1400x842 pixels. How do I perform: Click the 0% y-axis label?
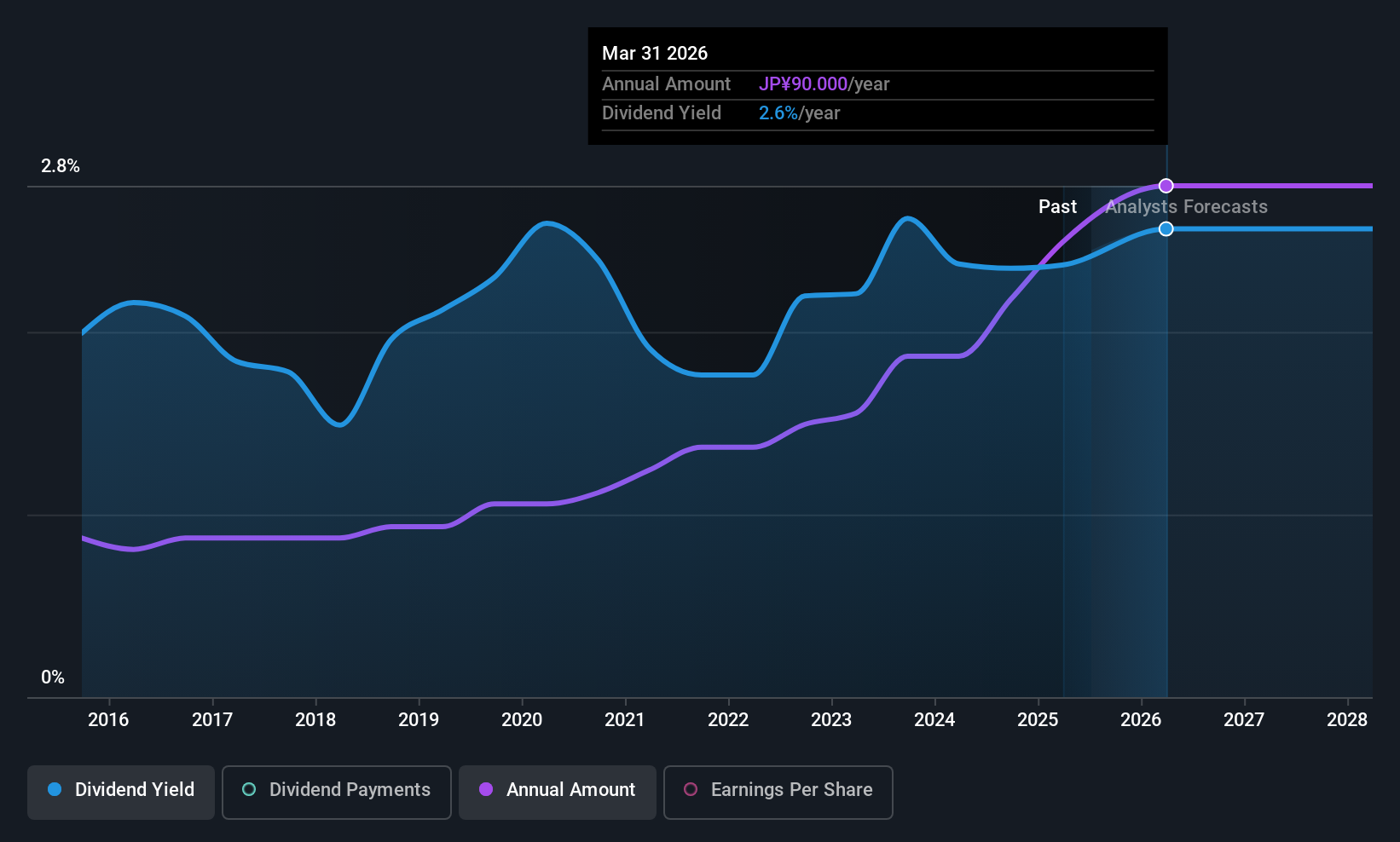point(53,678)
